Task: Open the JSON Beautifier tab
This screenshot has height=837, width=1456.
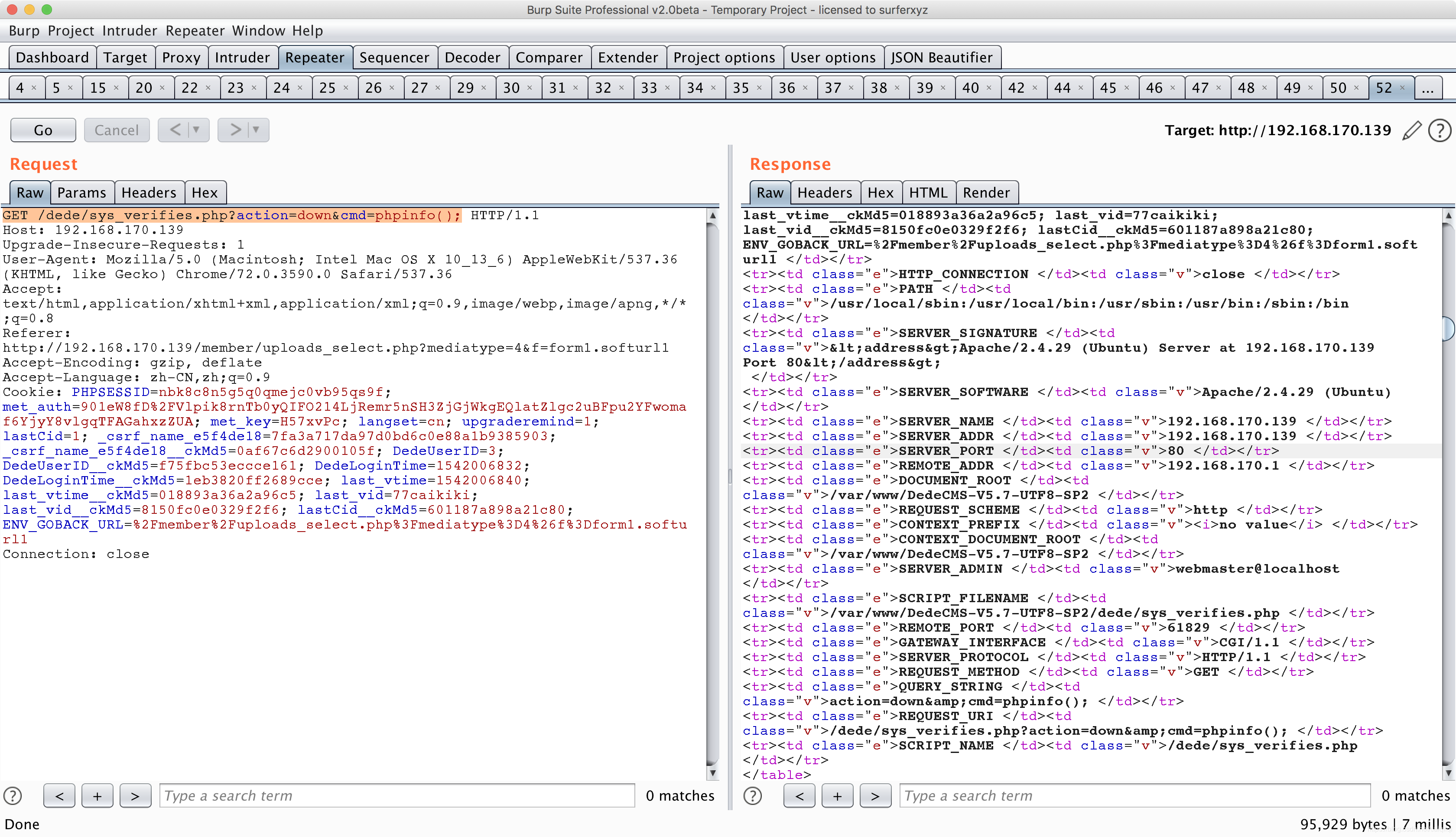Action: [942, 58]
